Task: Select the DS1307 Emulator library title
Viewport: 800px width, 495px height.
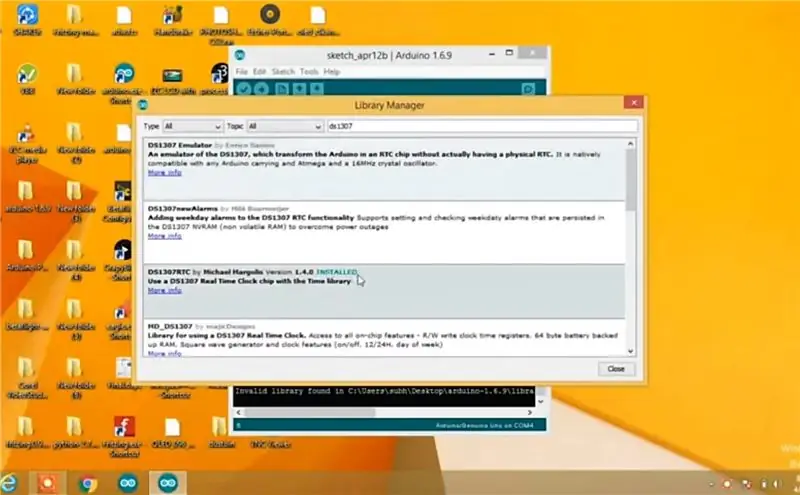Action: (x=180, y=145)
